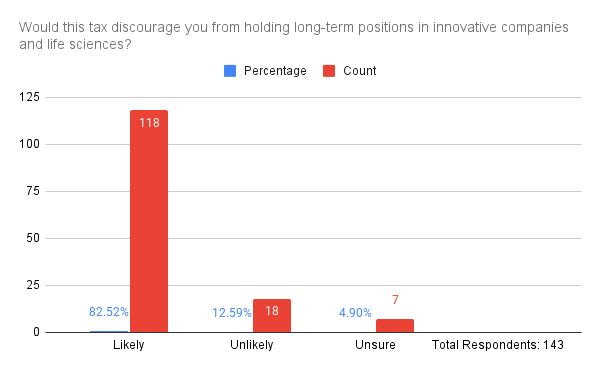600x371 pixels.
Task: Click the red 7 data label
Action: pyautogui.click(x=395, y=299)
